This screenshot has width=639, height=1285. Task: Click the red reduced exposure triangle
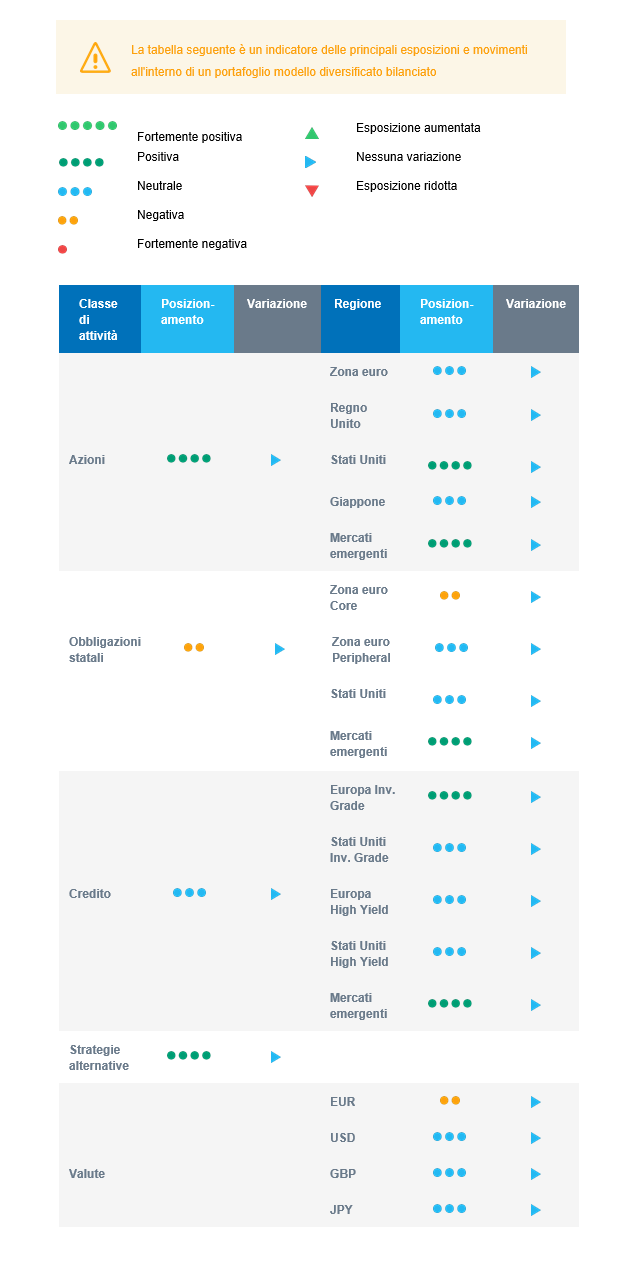point(312,191)
